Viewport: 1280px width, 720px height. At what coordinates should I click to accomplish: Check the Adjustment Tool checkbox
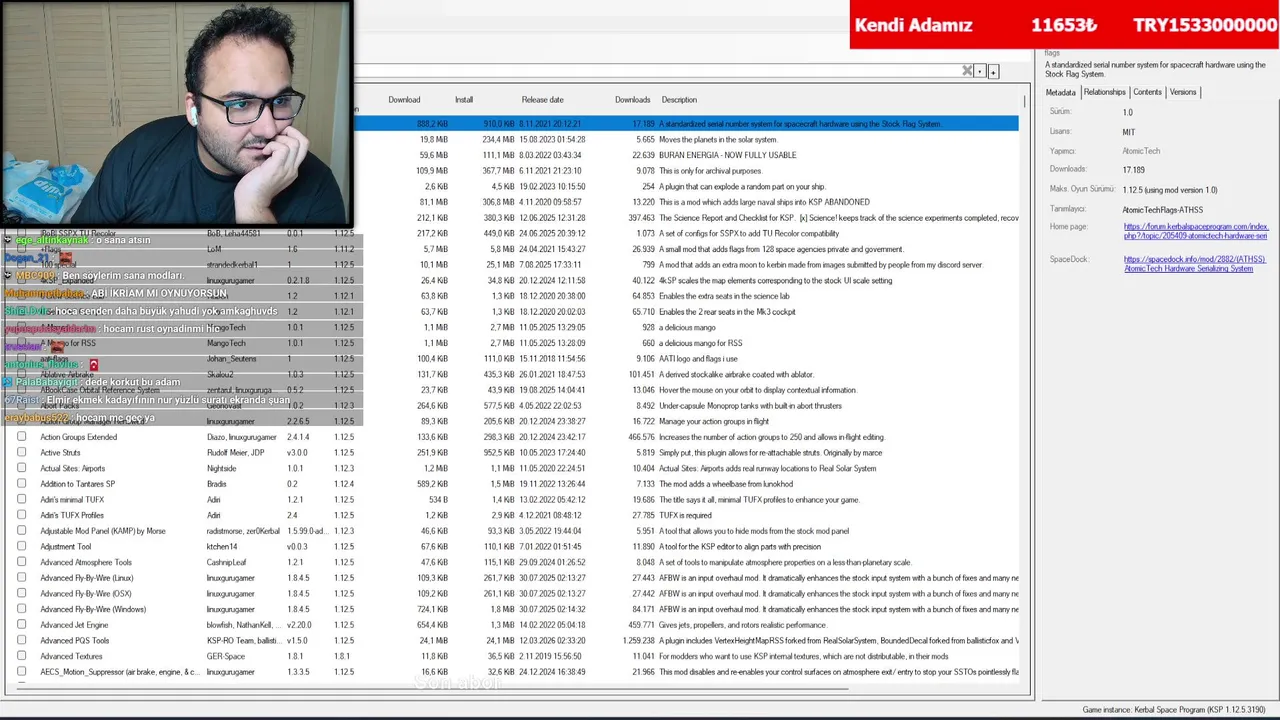point(21,547)
